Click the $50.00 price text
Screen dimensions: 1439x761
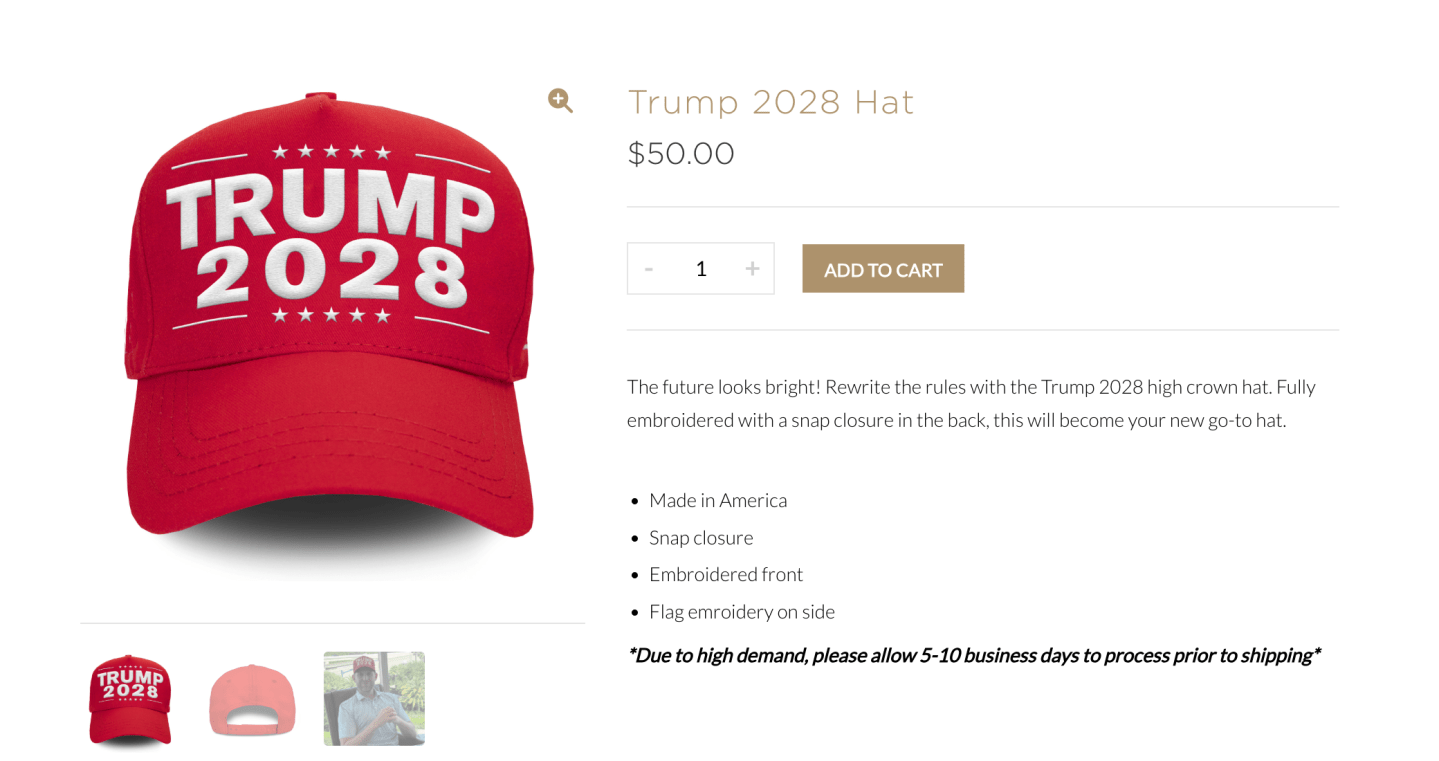tap(681, 154)
